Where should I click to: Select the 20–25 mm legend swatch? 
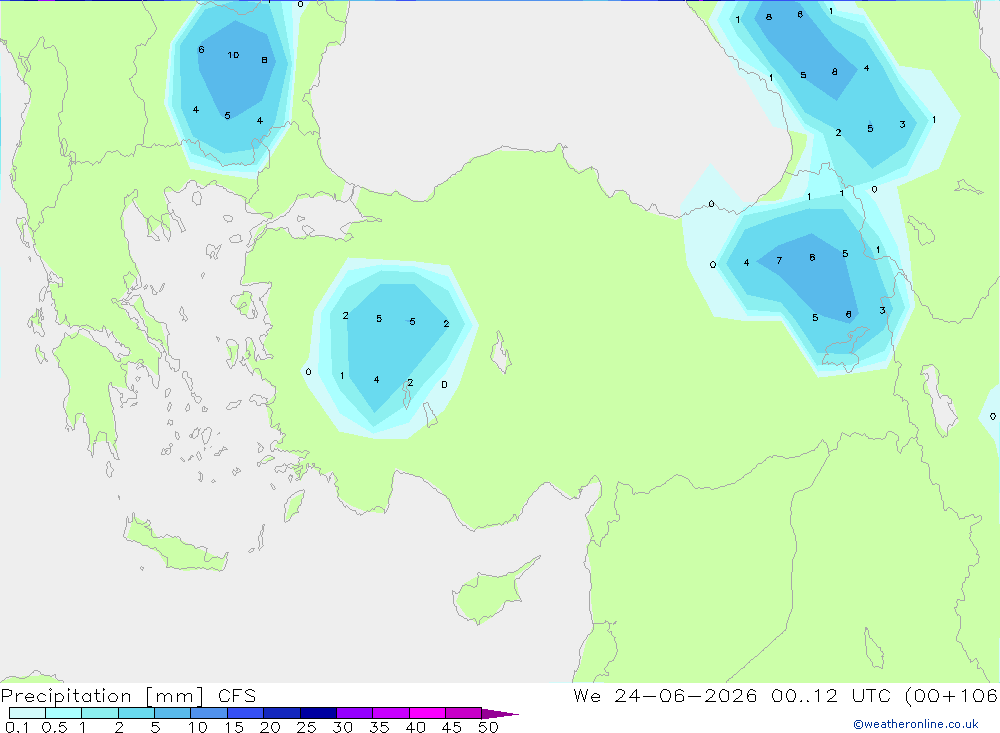(x=282, y=713)
